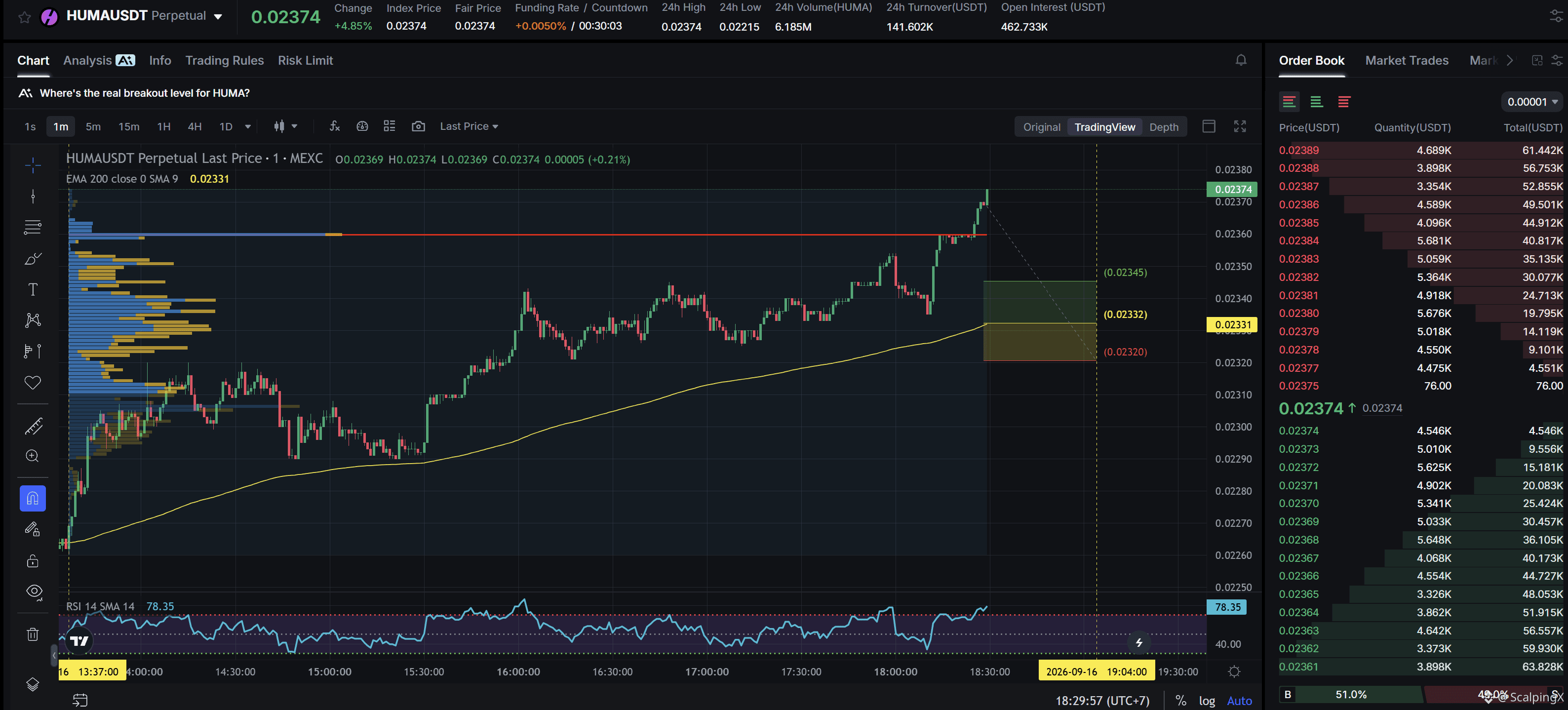Switch chart view to Depth
This screenshot has width=1568, height=710.
[x=1163, y=127]
